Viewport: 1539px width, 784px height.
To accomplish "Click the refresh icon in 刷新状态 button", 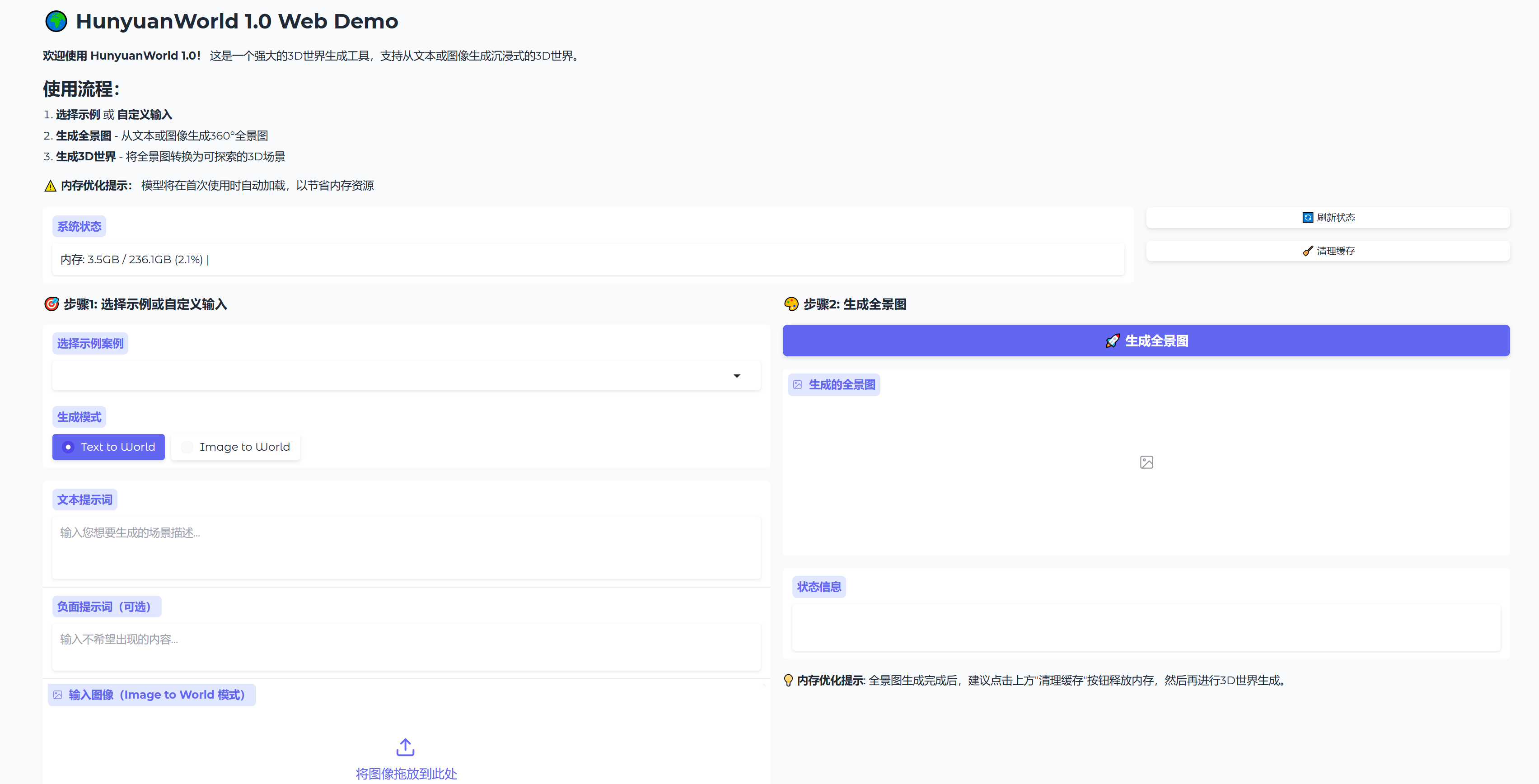I will coord(1307,217).
